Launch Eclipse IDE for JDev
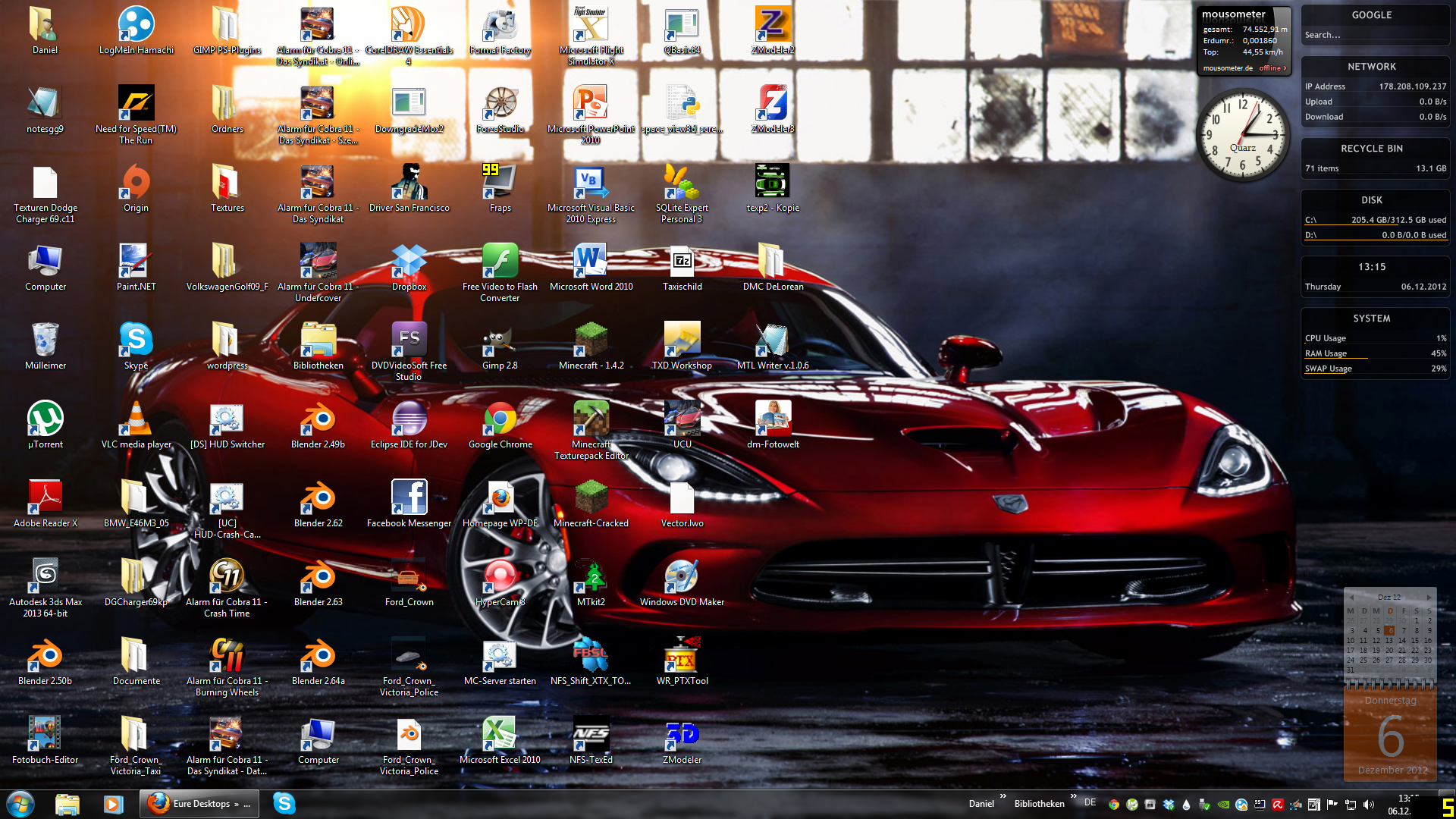 tap(409, 425)
